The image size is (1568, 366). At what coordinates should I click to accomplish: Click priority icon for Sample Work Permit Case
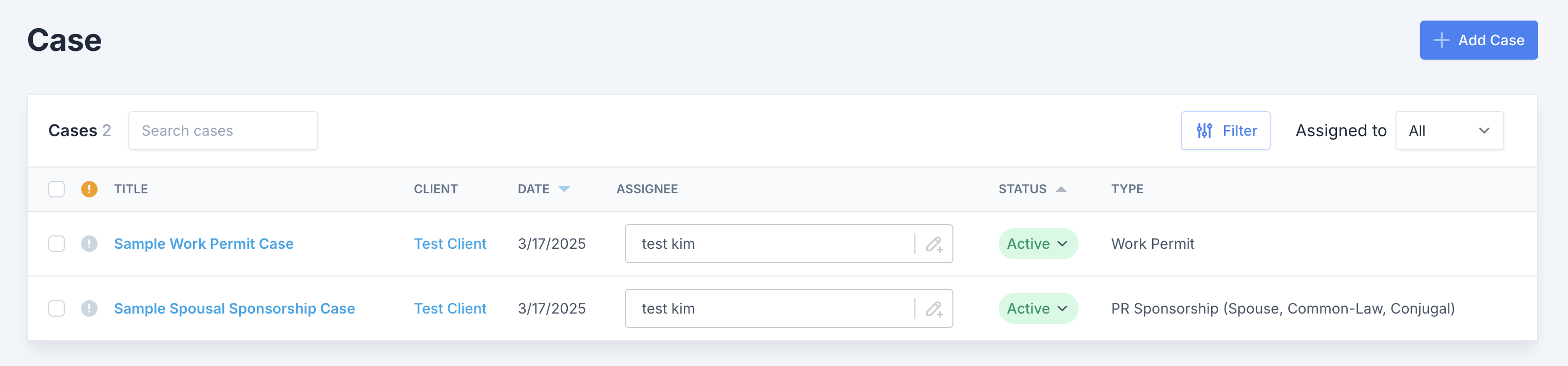(89, 244)
